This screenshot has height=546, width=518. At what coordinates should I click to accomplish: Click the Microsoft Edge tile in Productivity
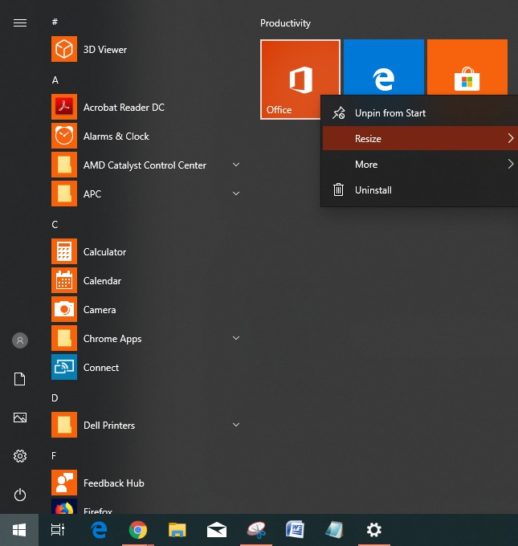coord(384,67)
